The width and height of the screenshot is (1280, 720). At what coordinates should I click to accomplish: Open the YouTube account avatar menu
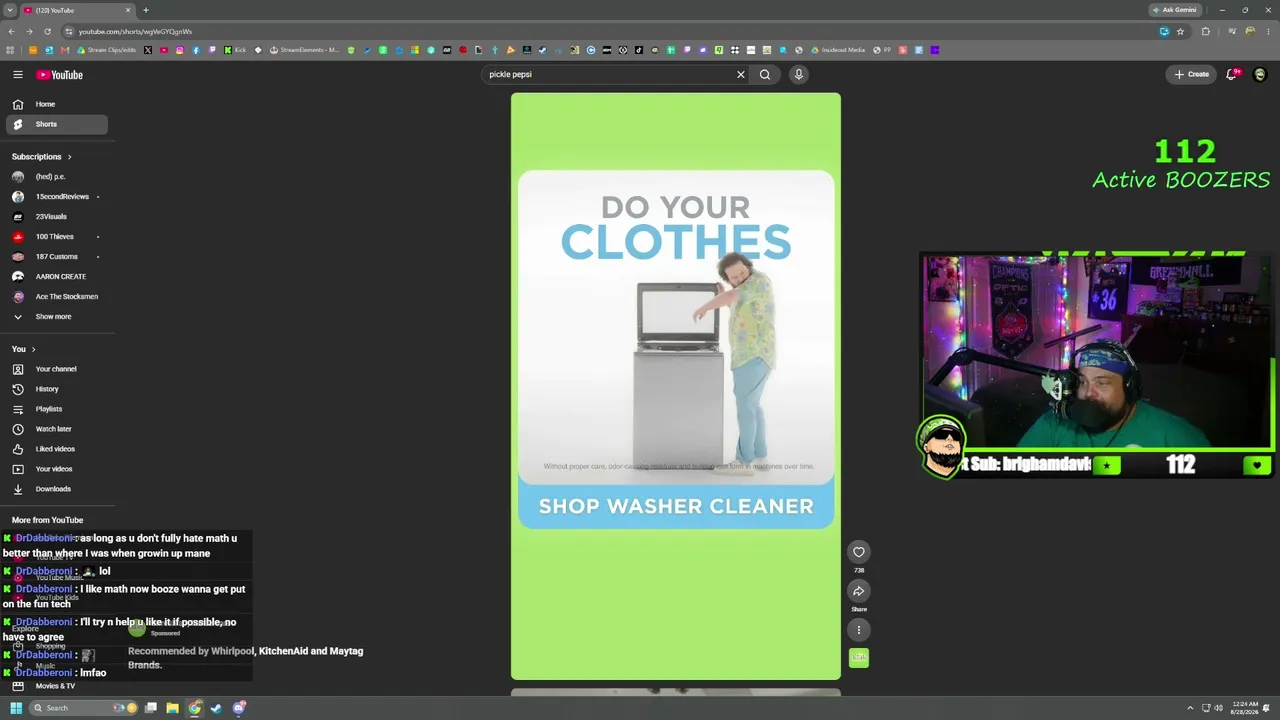pyautogui.click(x=1260, y=75)
